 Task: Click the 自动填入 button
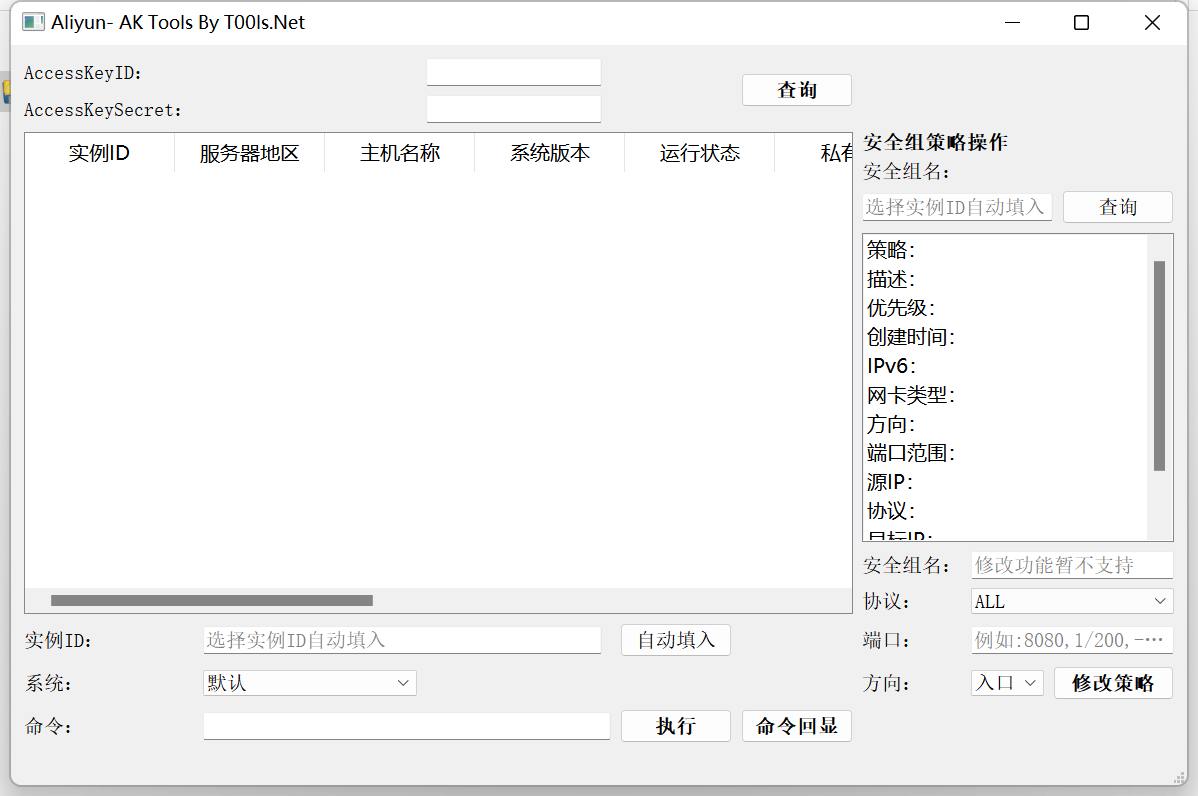coord(676,640)
